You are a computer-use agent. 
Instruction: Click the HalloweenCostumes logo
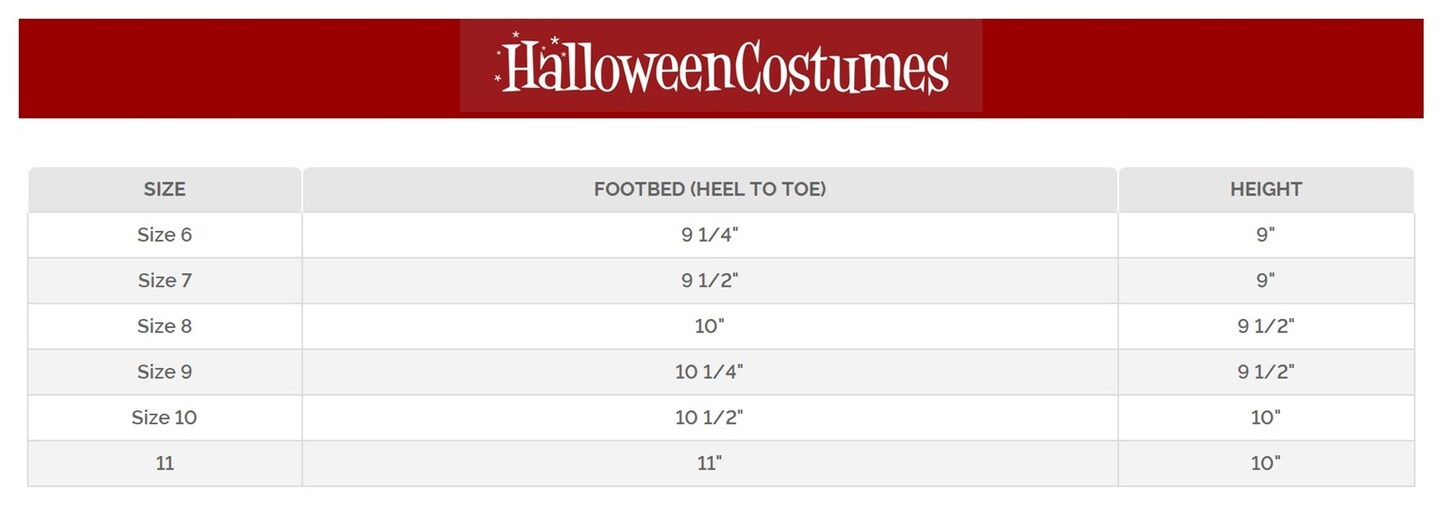pyautogui.click(x=721, y=67)
